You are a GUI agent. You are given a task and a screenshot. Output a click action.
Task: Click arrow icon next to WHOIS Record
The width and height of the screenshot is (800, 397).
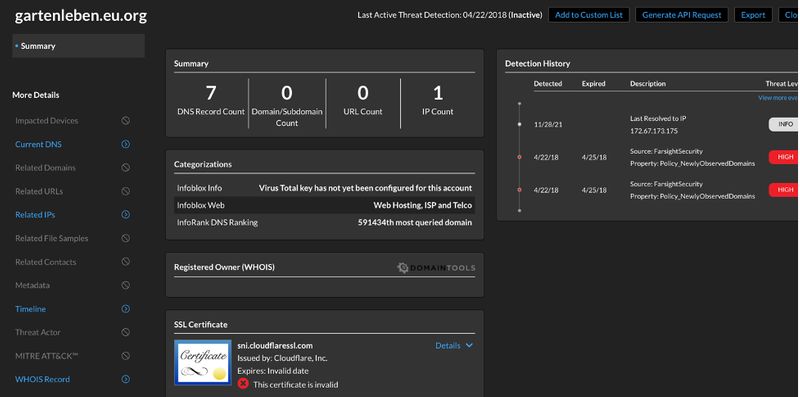pyautogui.click(x=126, y=379)
